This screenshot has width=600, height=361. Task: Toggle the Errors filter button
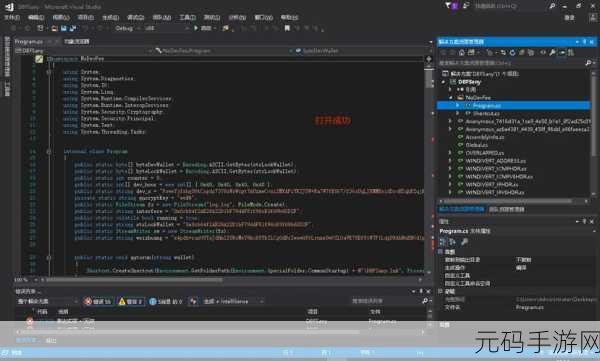tap(97, 302)
